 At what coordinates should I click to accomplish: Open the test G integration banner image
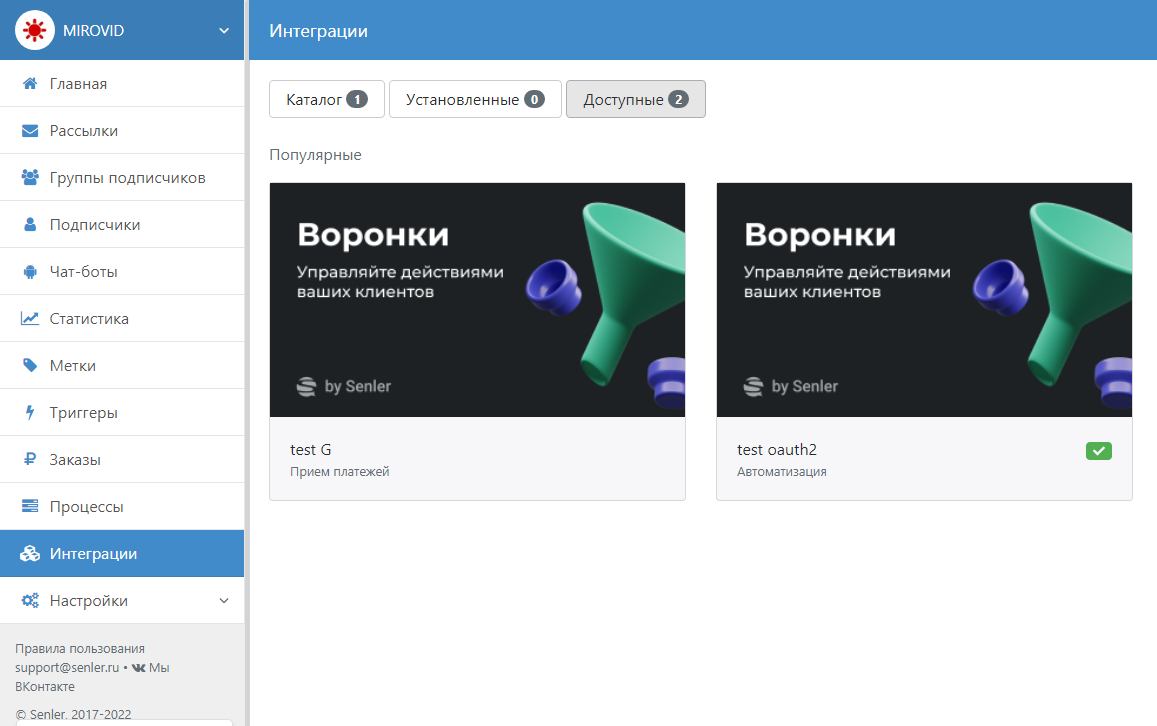(x=477, y=300)
